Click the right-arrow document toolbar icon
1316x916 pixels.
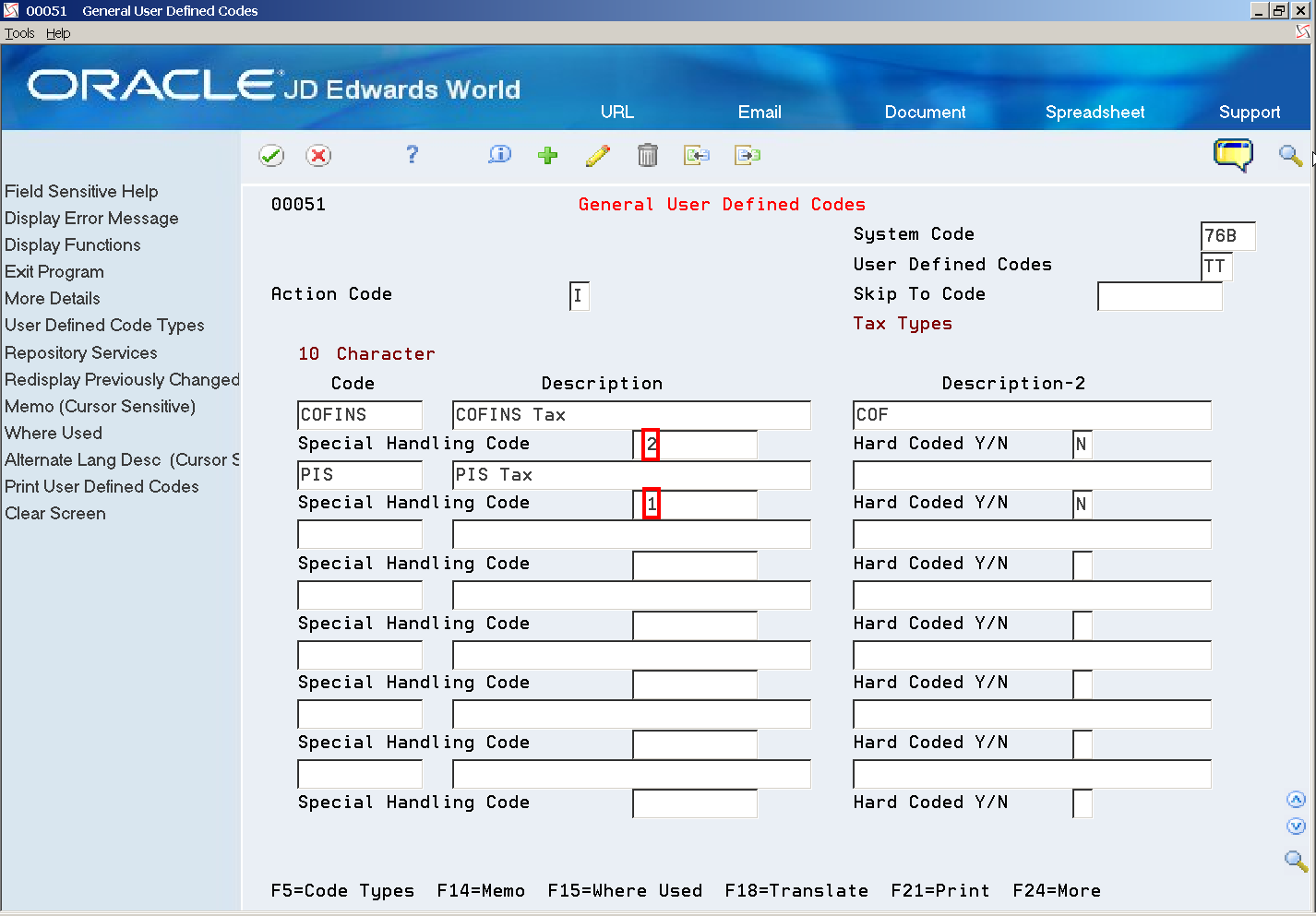click(748, 155)
